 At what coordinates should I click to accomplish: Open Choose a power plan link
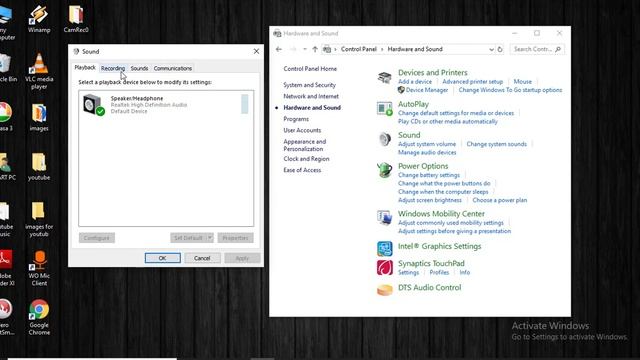click(x=500, y=200)
